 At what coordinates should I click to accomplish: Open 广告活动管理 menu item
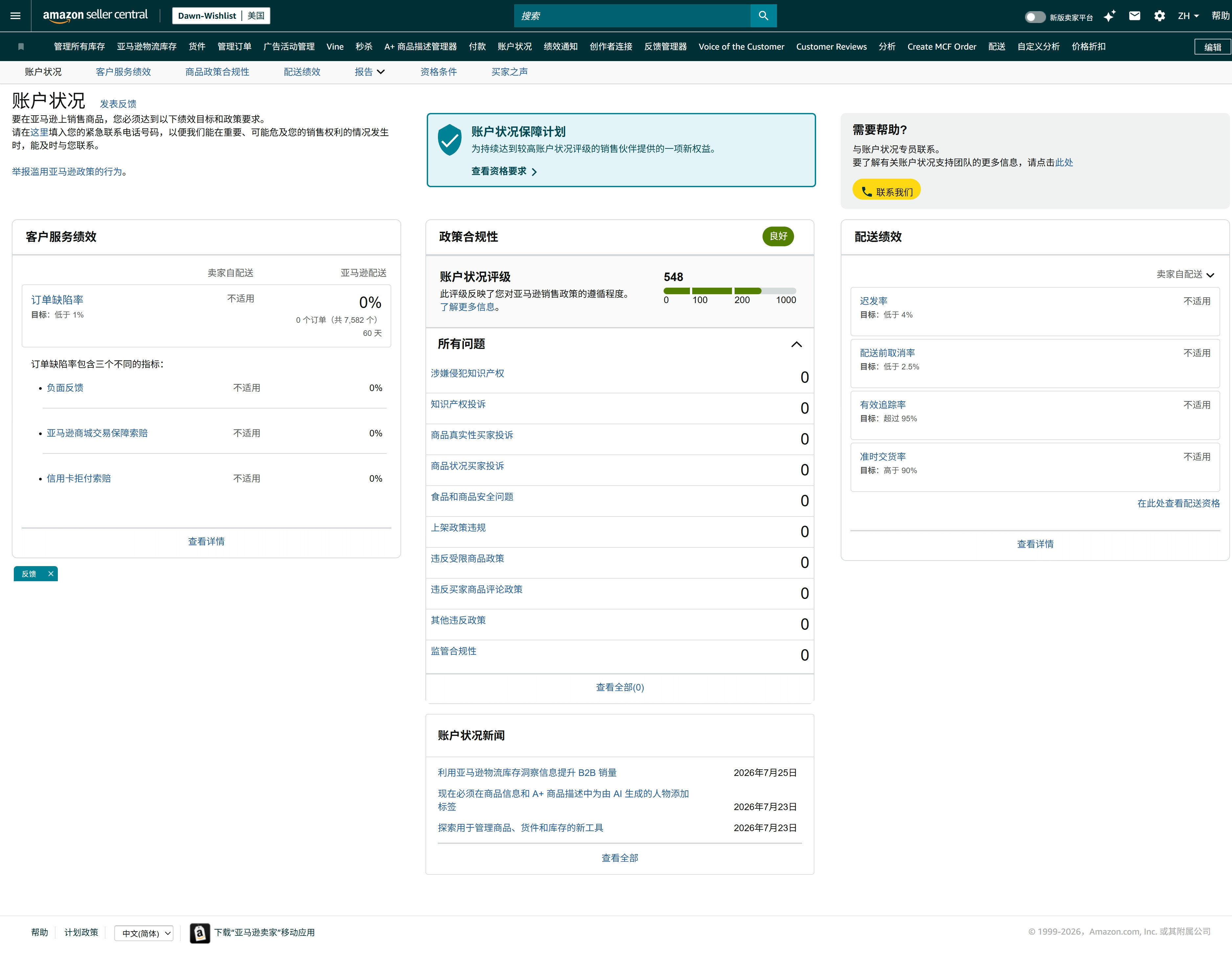[289, 47]
